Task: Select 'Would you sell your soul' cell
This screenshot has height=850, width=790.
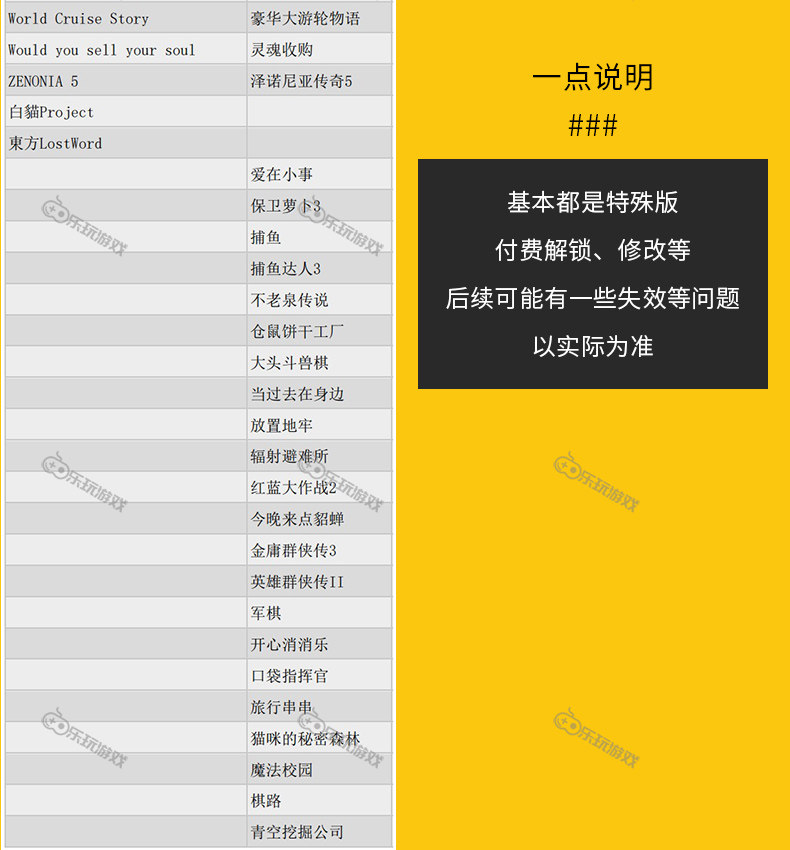Action: (x=126, y=49)
